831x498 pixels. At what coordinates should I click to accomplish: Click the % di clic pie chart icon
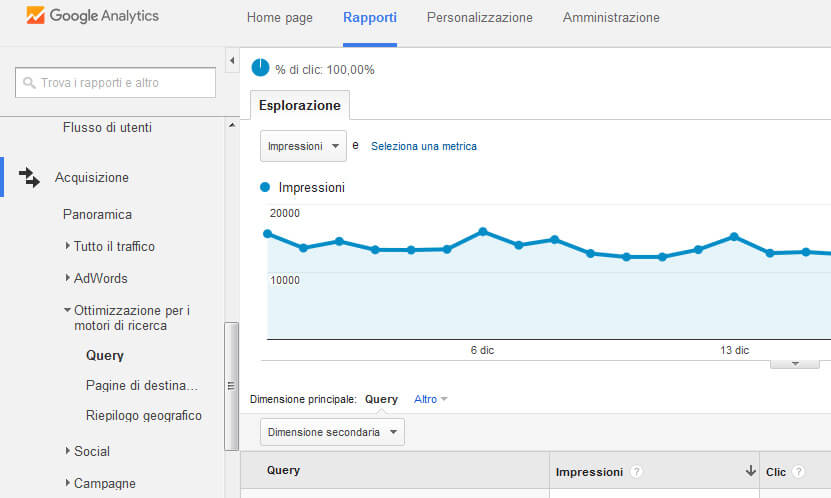pos(260,68)
